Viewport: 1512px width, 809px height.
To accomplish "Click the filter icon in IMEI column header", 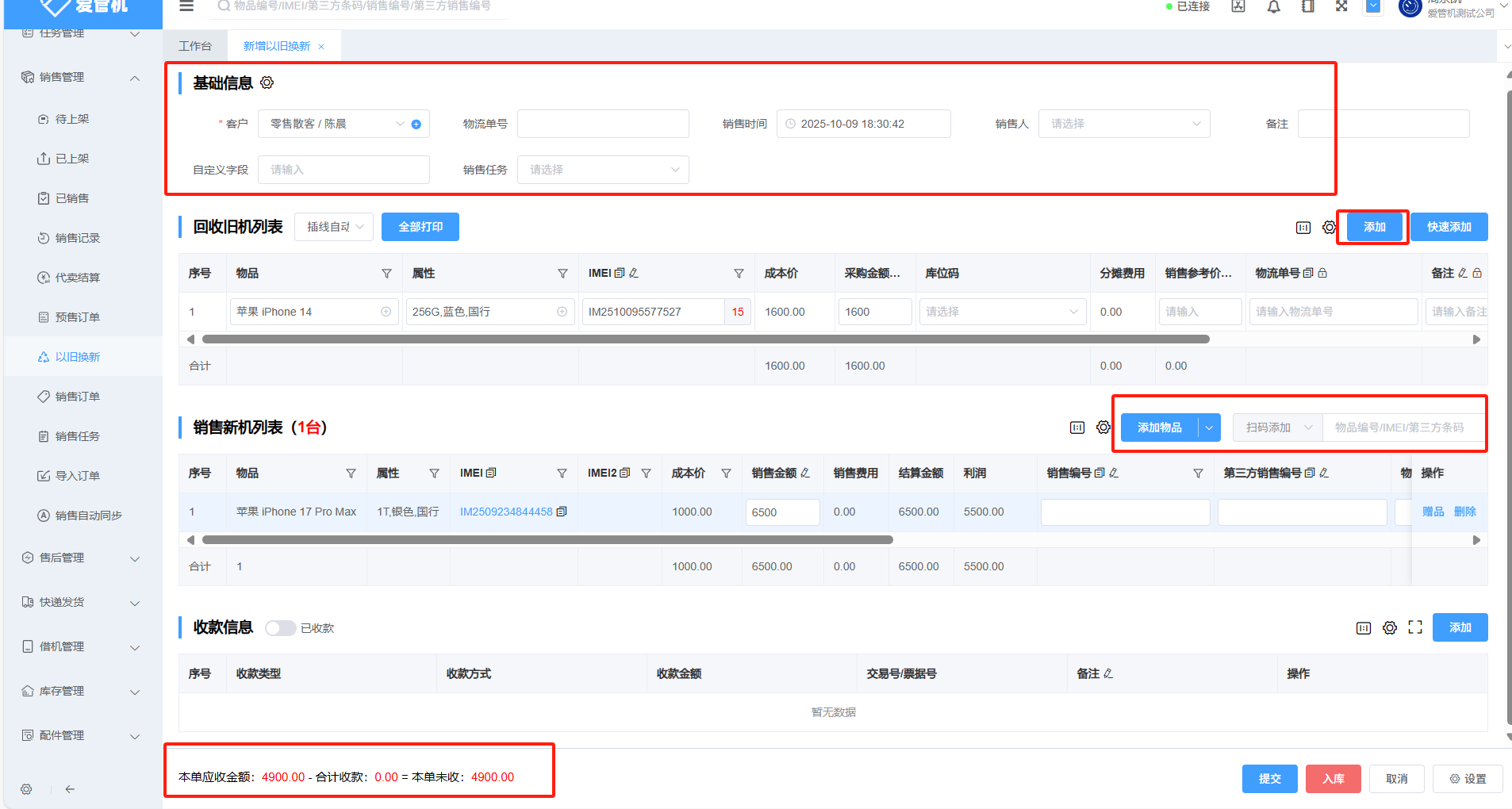I will [739, 274].
